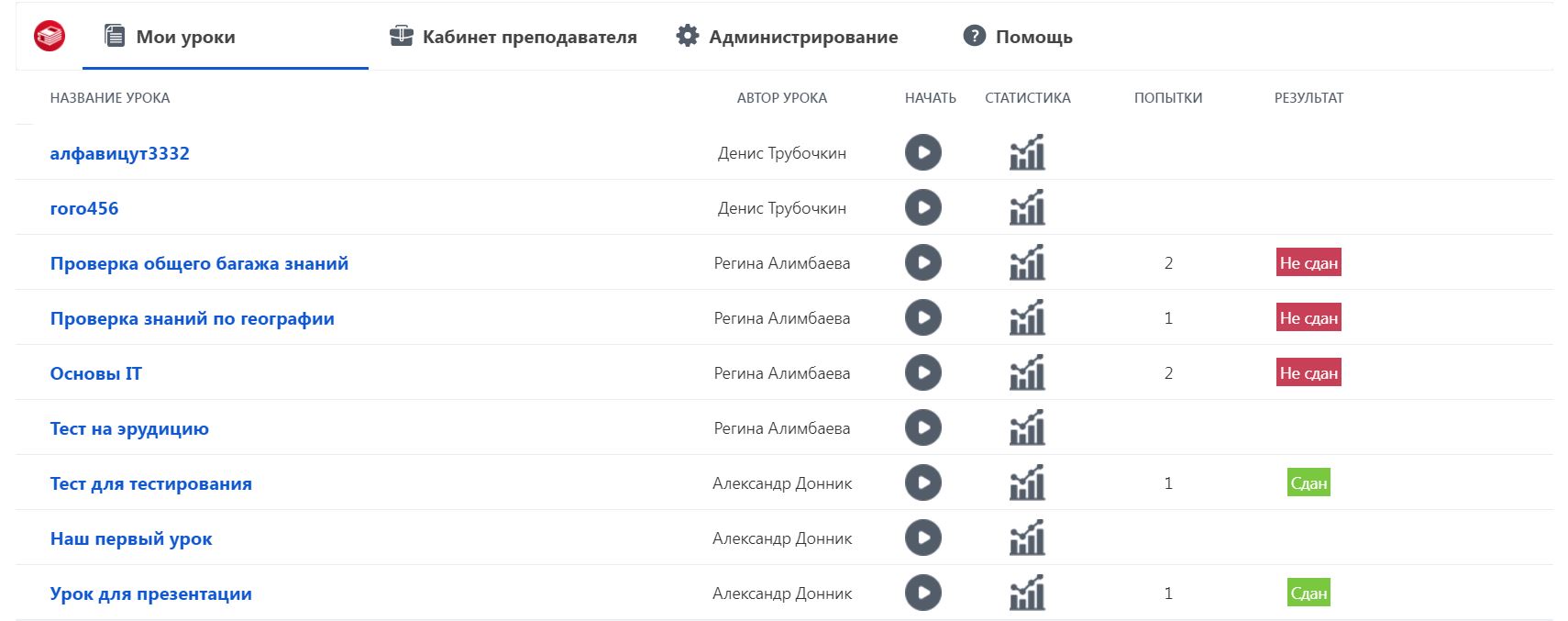Launch Проверка знаний по географии play button

pos(922,317)
